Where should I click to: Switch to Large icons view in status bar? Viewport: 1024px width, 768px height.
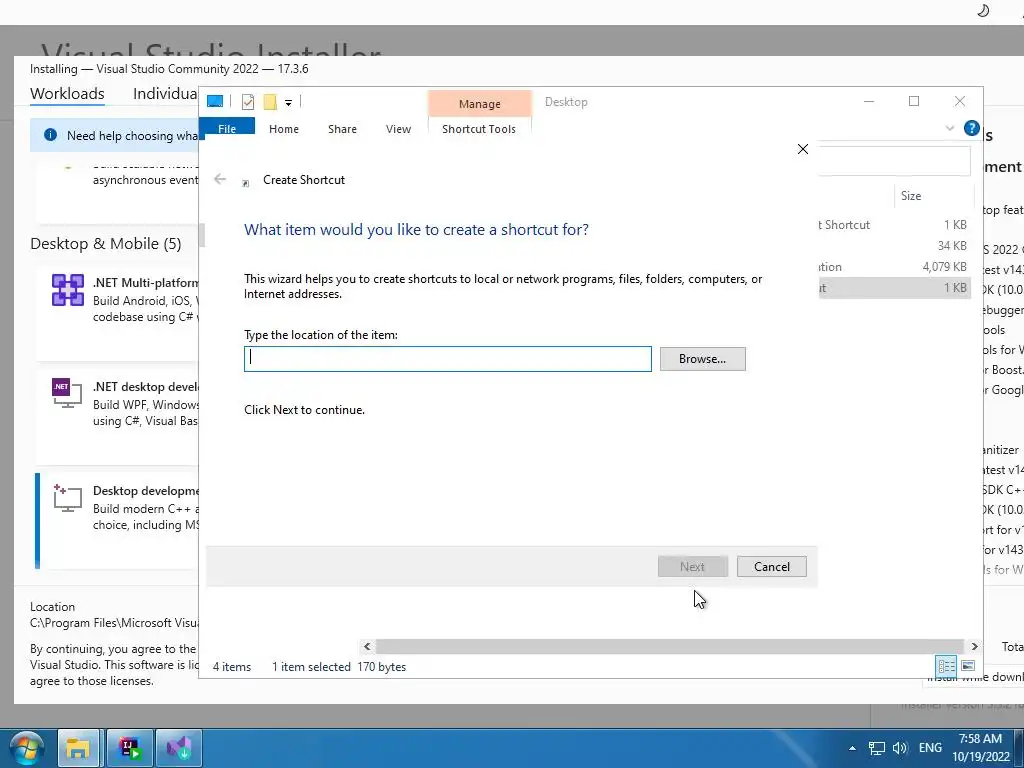point(968,665)
